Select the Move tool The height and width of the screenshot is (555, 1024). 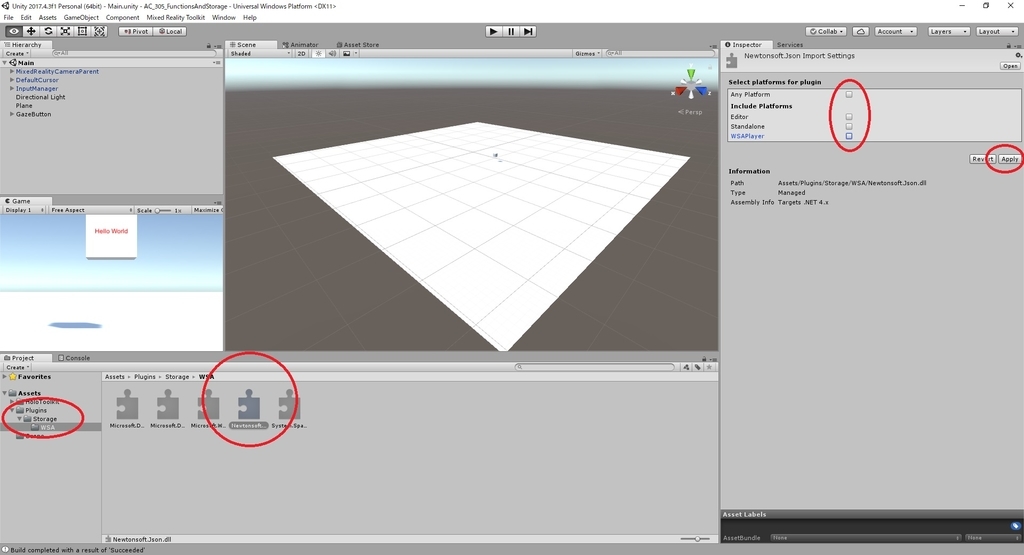(x=31, y=31)
